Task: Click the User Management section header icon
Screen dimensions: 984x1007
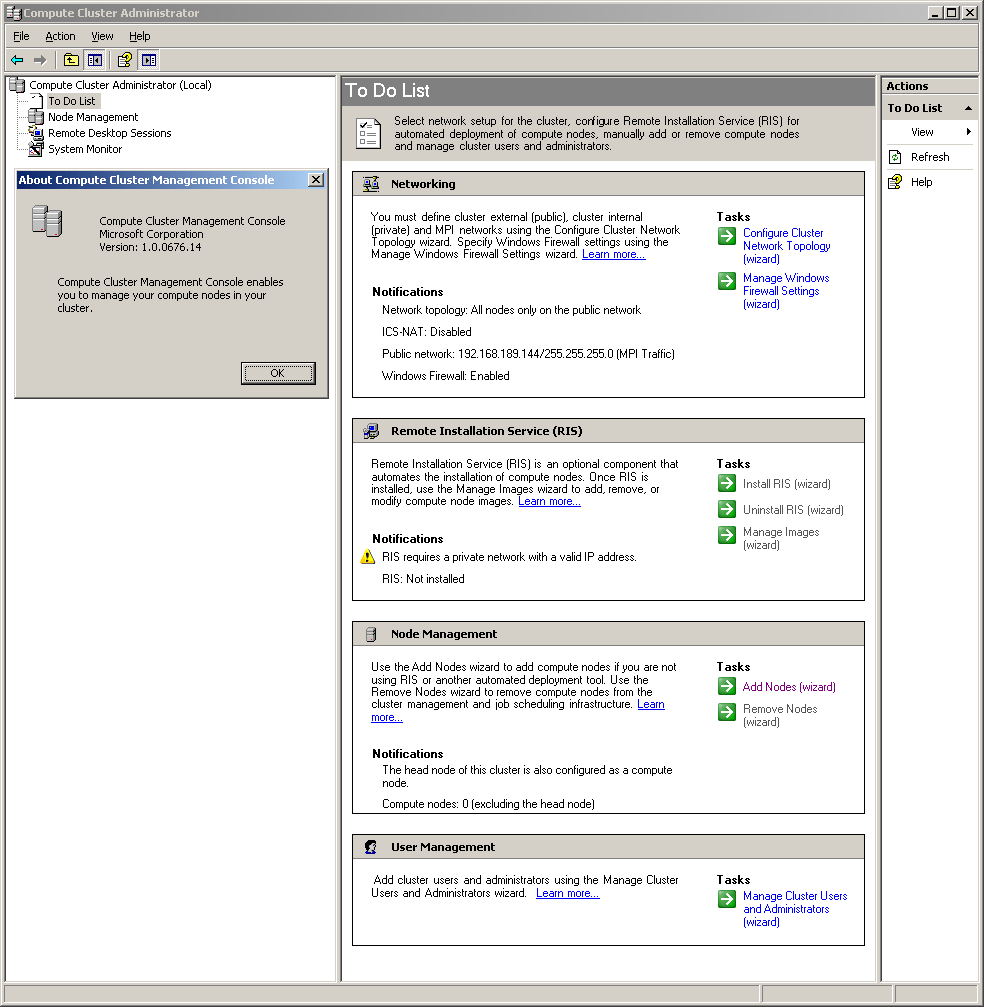Action: [371, 848]
